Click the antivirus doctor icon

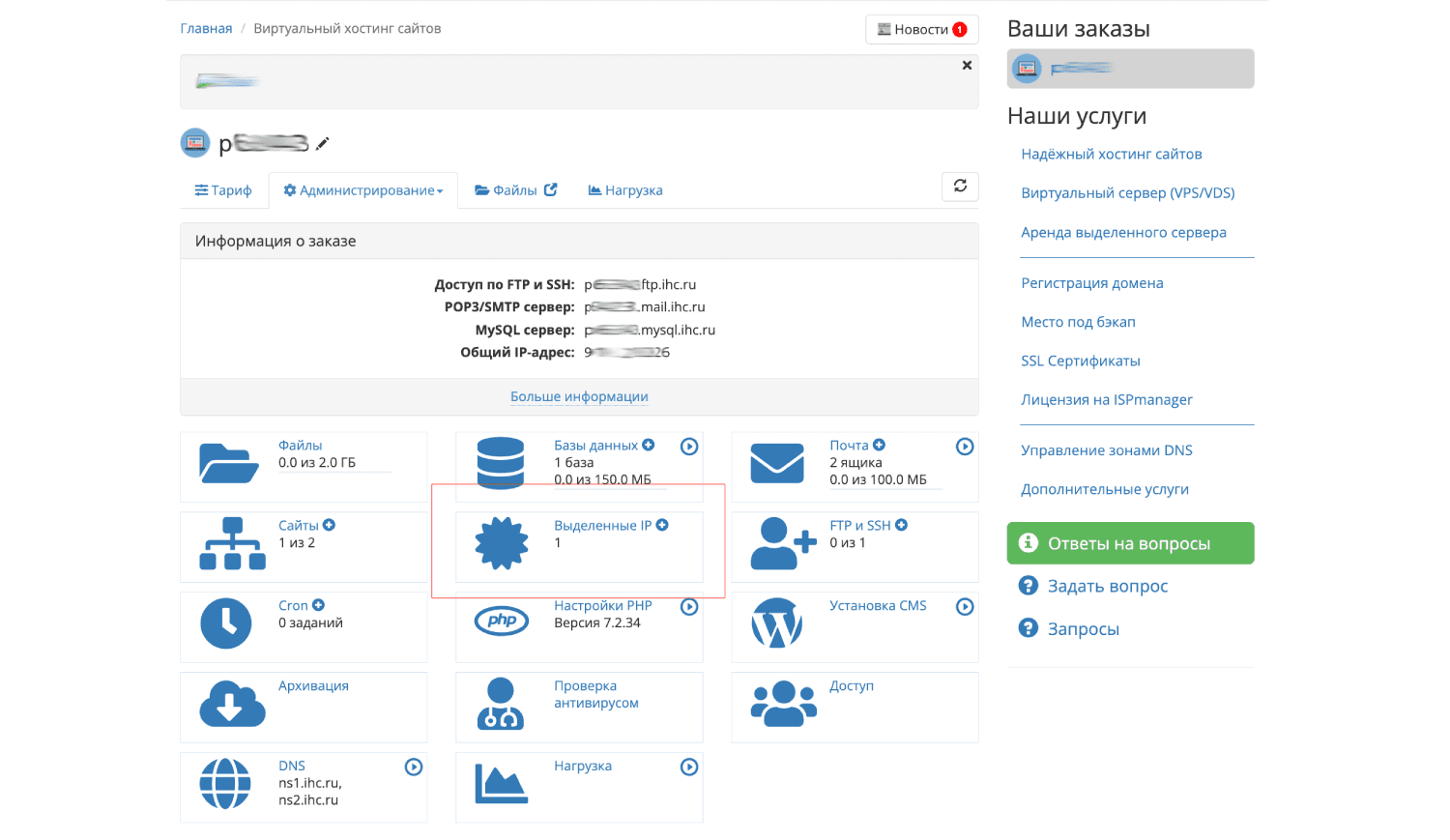(x=501, y=704)
